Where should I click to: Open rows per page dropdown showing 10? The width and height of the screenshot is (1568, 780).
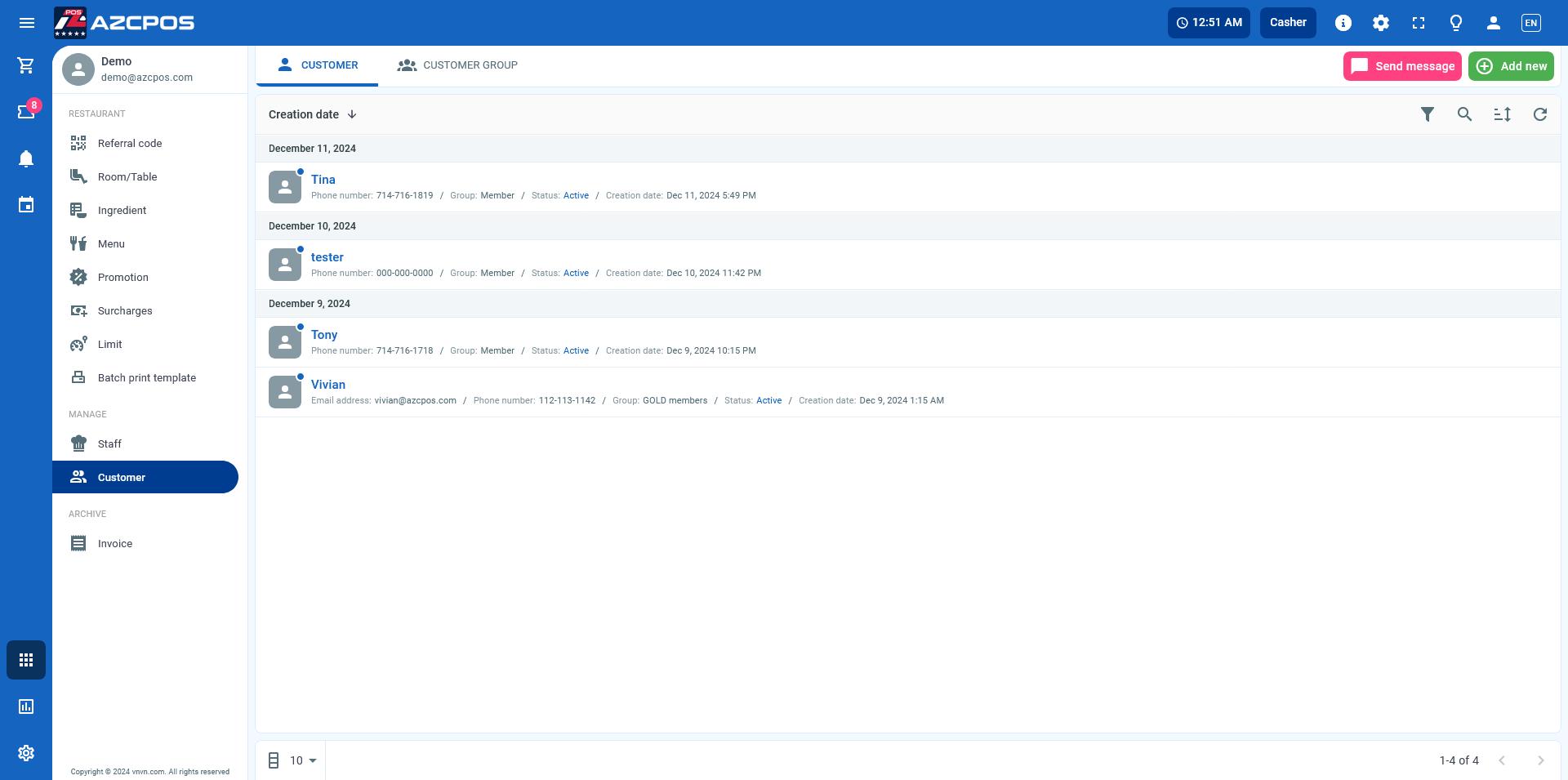point(302,760)
